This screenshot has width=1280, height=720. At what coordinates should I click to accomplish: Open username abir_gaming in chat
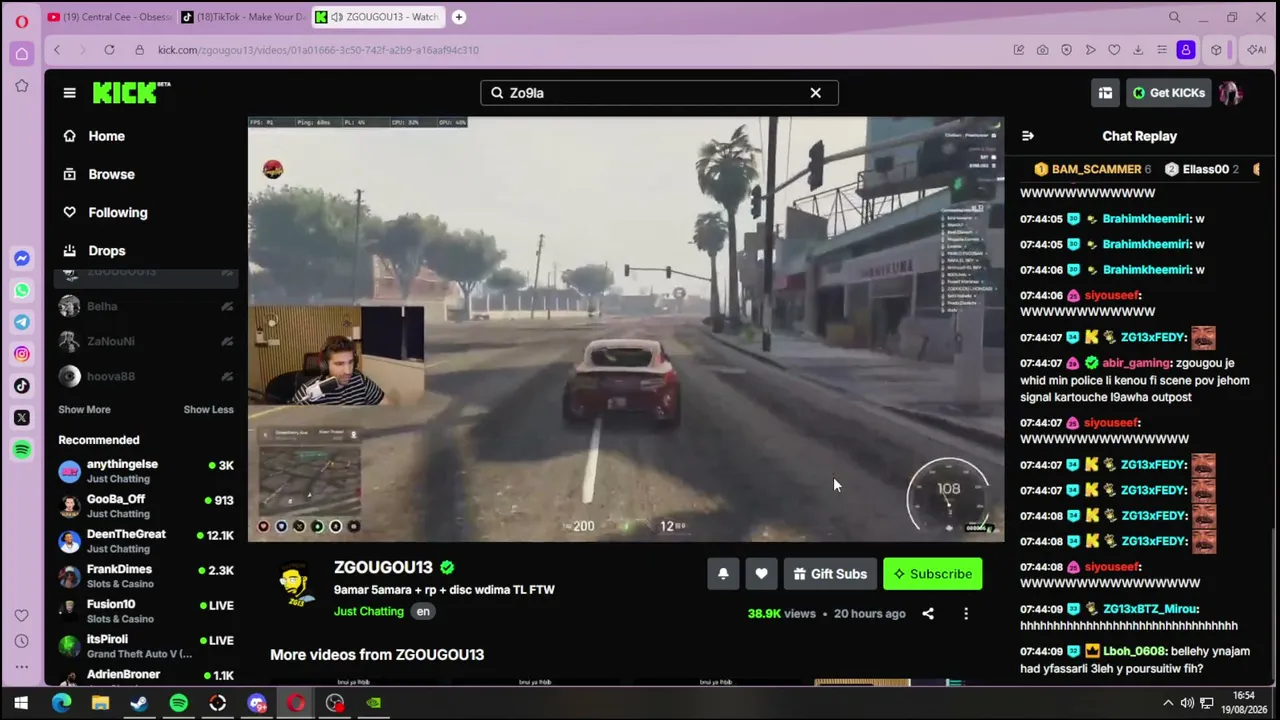(x=1136, y=363)
